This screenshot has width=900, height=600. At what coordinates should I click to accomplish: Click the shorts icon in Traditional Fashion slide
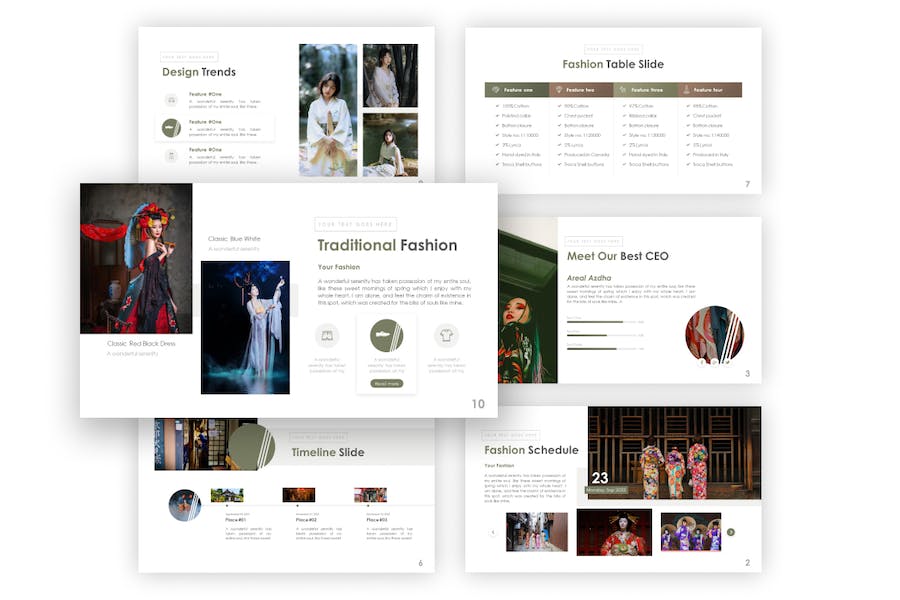(x=327, y=336)
